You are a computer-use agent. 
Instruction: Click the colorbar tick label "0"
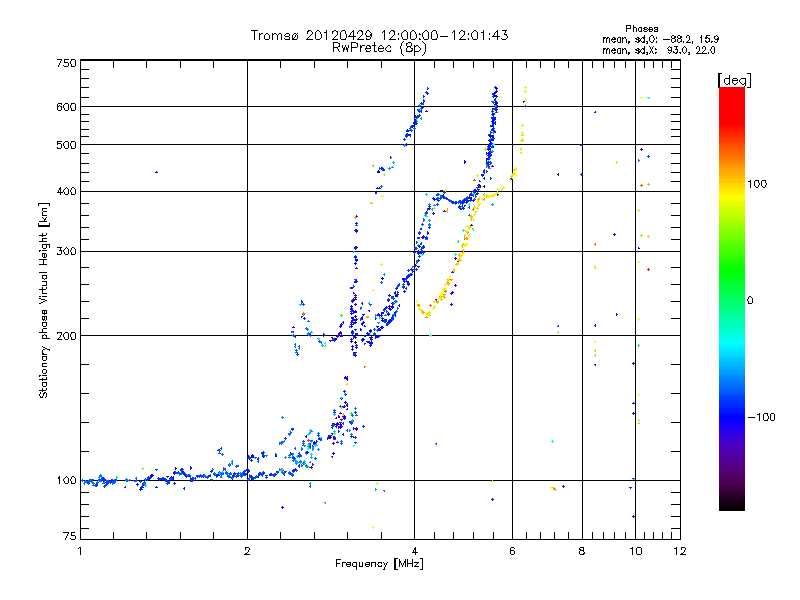(750, 301)
